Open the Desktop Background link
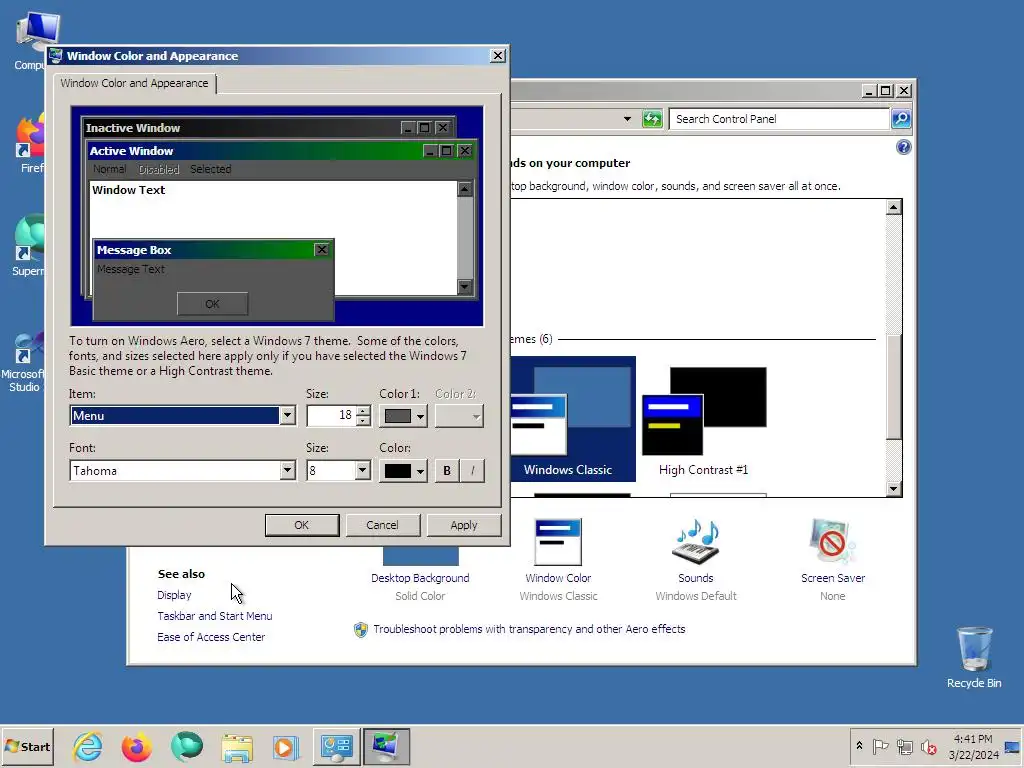The height and width of the screenshot is (768, 1024). tap(420, 578)
